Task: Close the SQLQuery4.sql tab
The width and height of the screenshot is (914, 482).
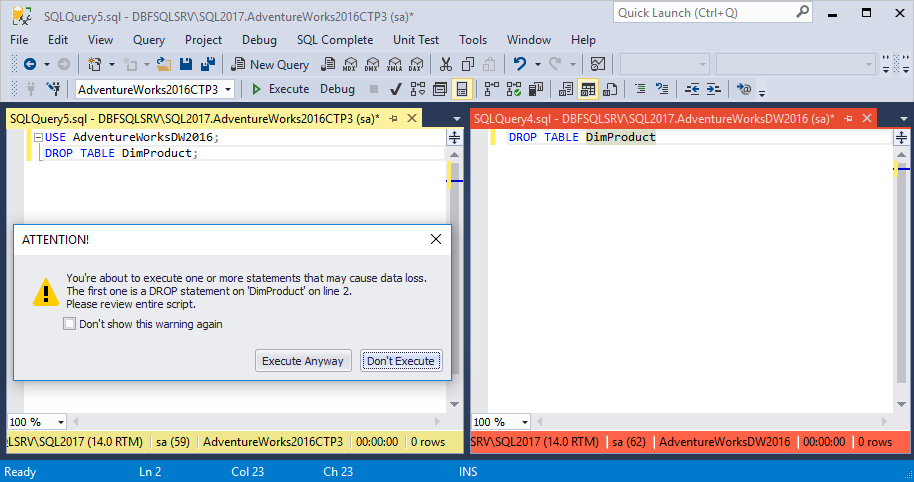Action: pyautogui.click(x=867, y=118)
